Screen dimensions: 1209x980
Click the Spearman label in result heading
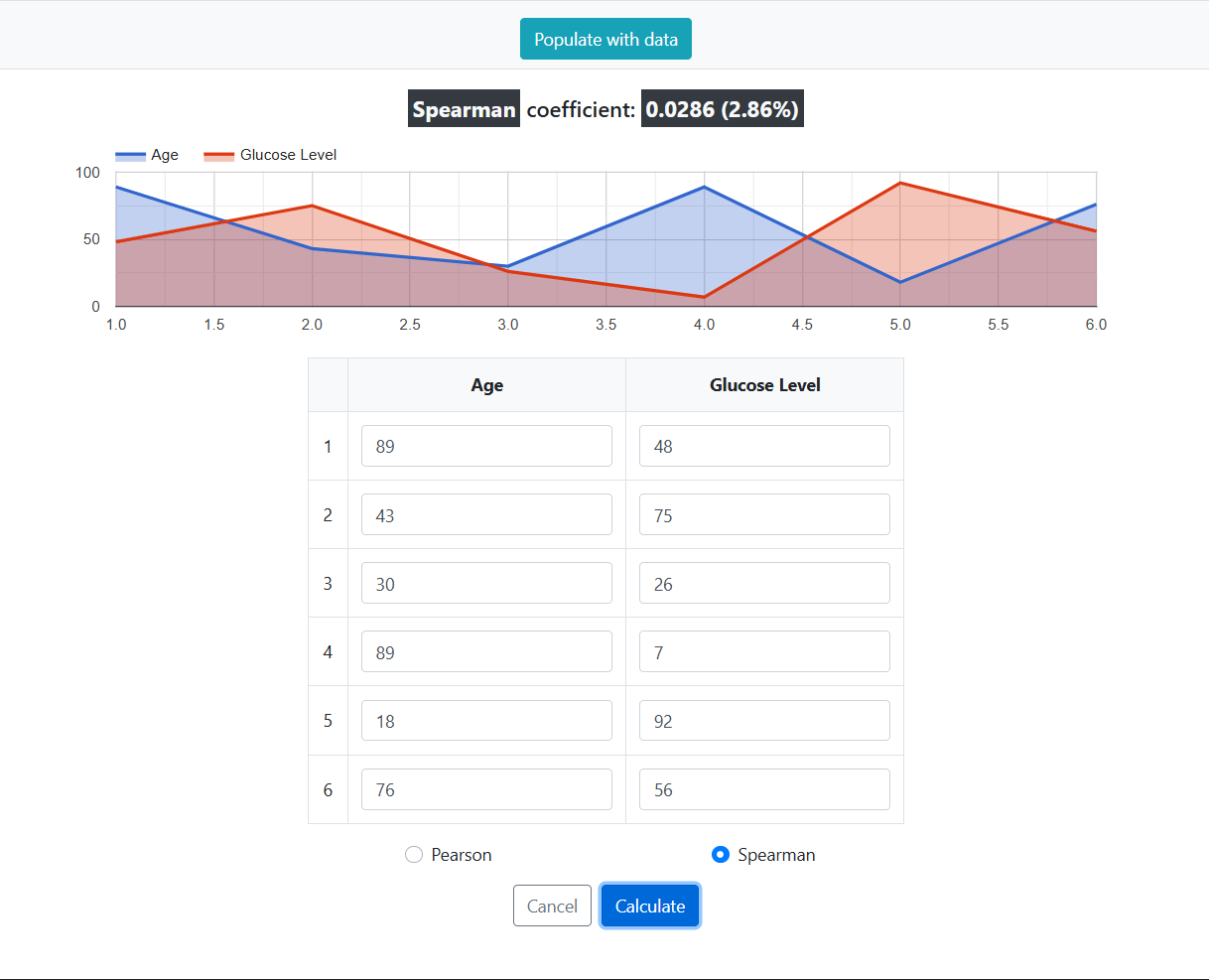pyautogui.click(x=464, y=109)
